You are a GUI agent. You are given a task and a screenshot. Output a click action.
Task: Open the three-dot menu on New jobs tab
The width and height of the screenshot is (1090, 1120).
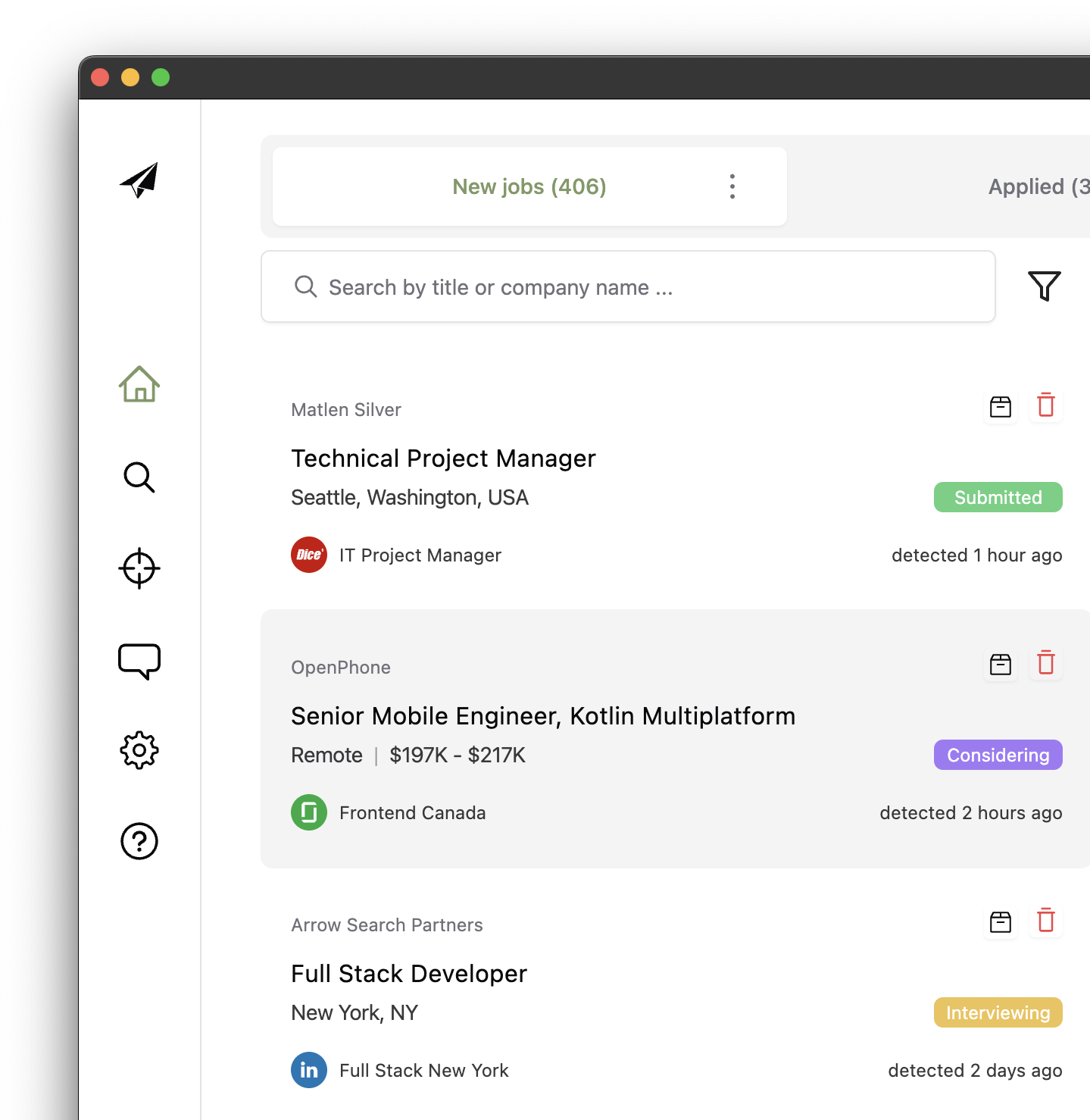click(732, 186)
